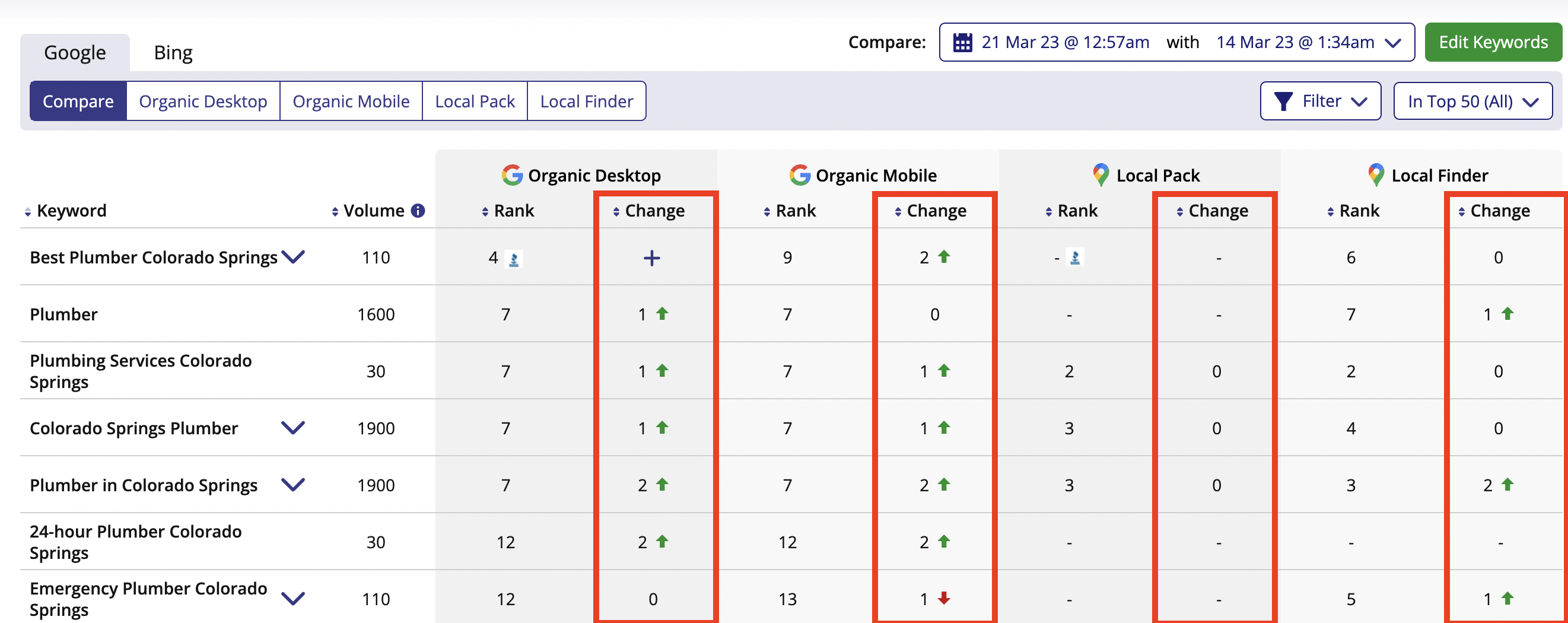Image resolution: width=1568 pixels, height=623 pixels.
Task: Select the Compare view tab
Action: tap(78, 101)
